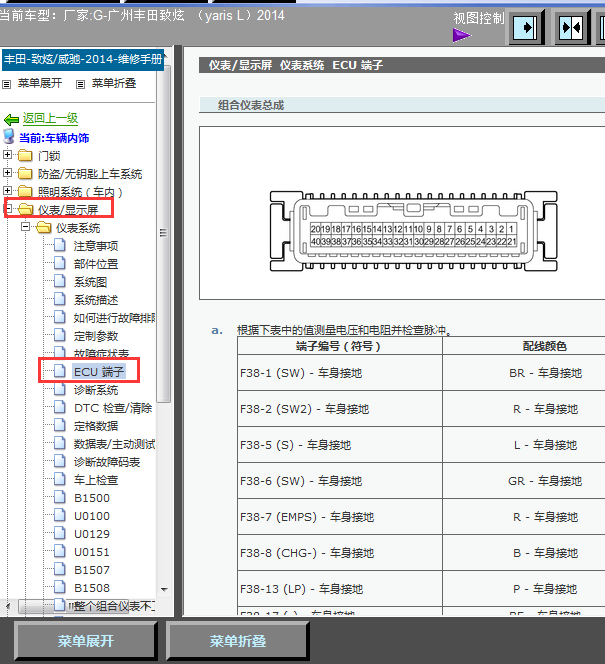The height and width of the screenshot is (664, 605).
Task: Select 仪表/显示屏 tree label
Action: click(x=68, y=210)
